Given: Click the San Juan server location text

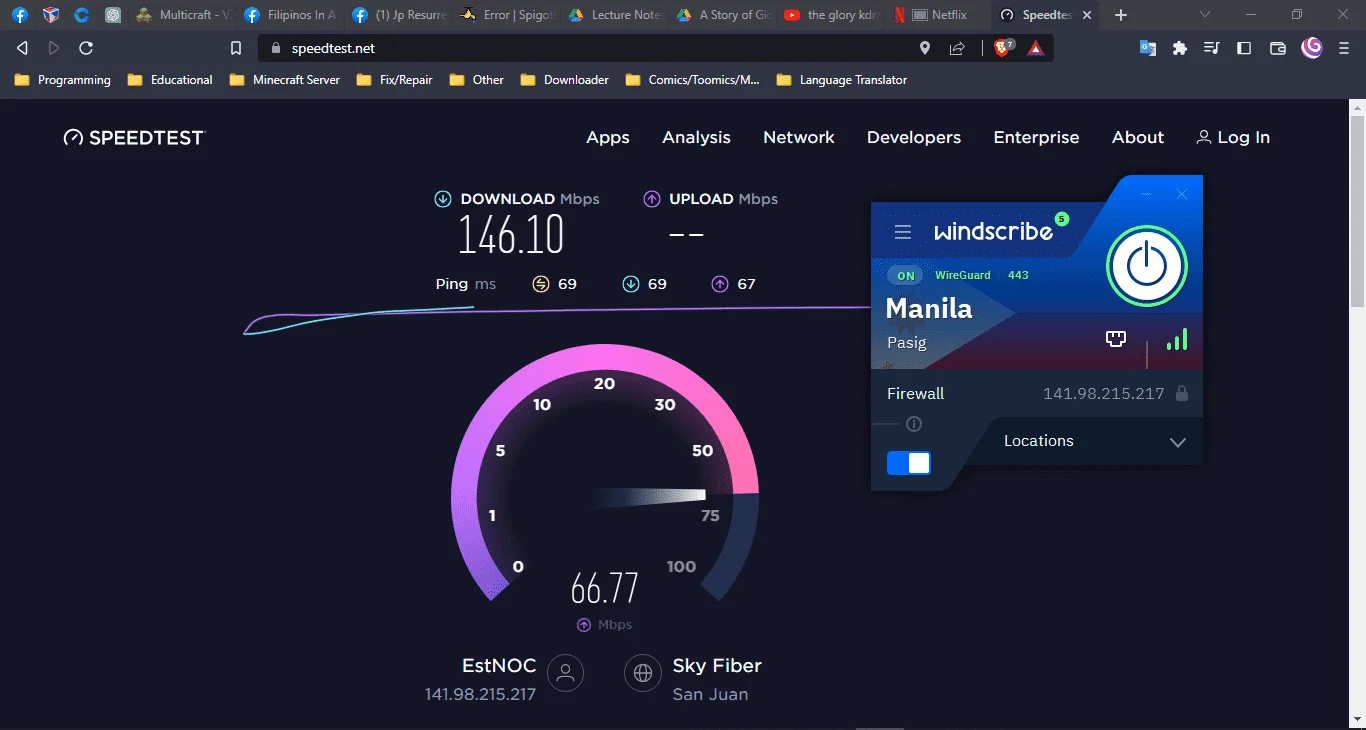Looking at the screenshot, I should 710,695.
